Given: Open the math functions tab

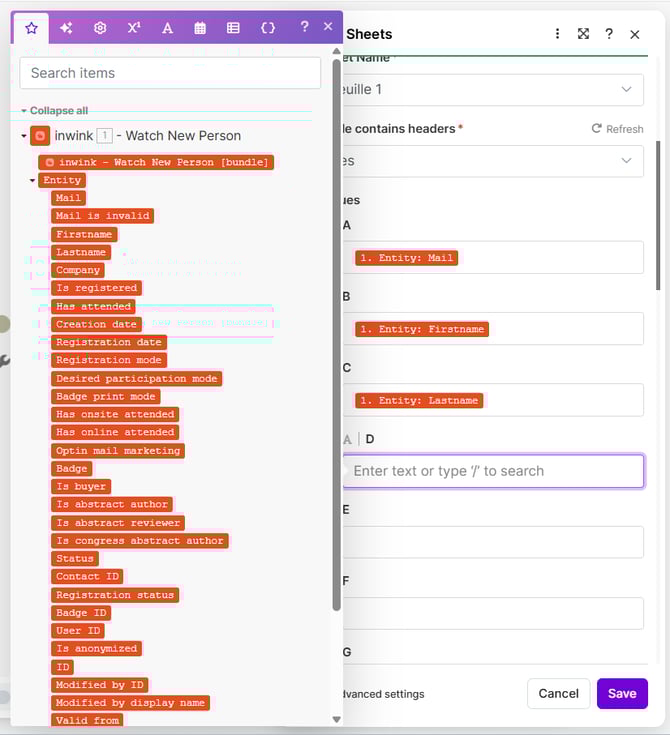Looking at the screenshot, I should click(x=133, y=28).
